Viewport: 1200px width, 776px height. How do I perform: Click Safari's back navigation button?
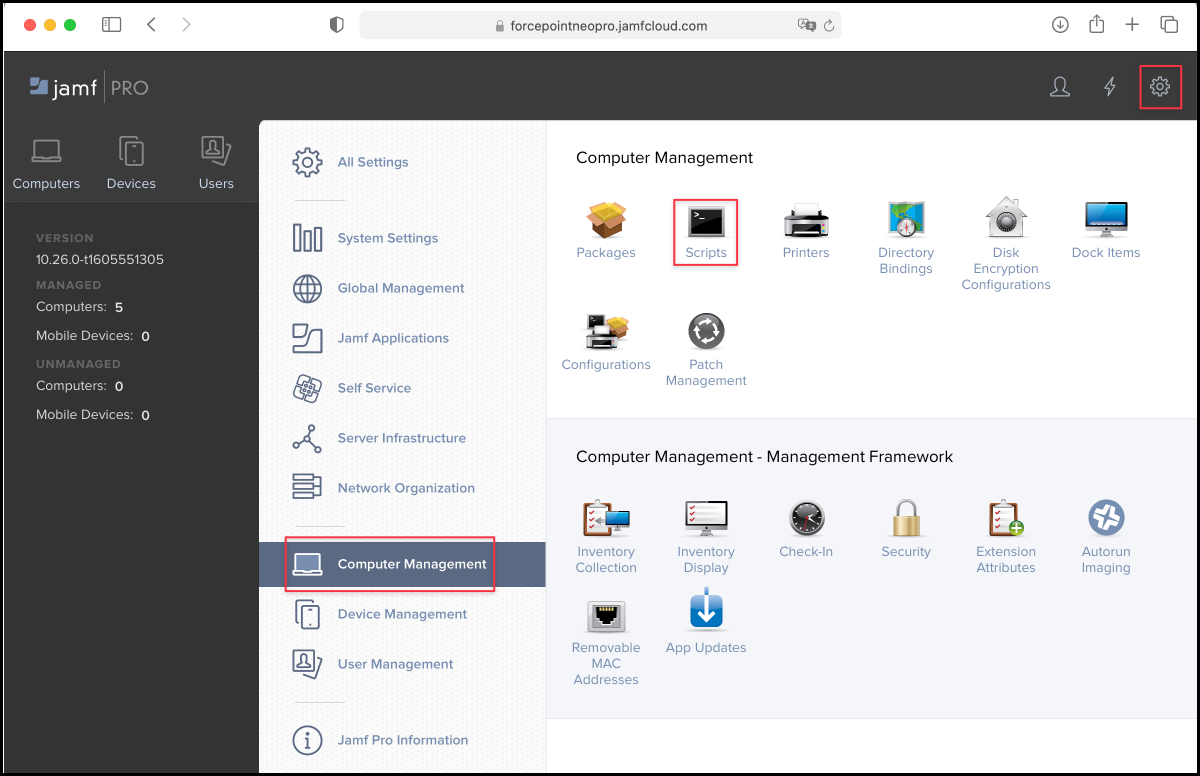tap(151, 25)
